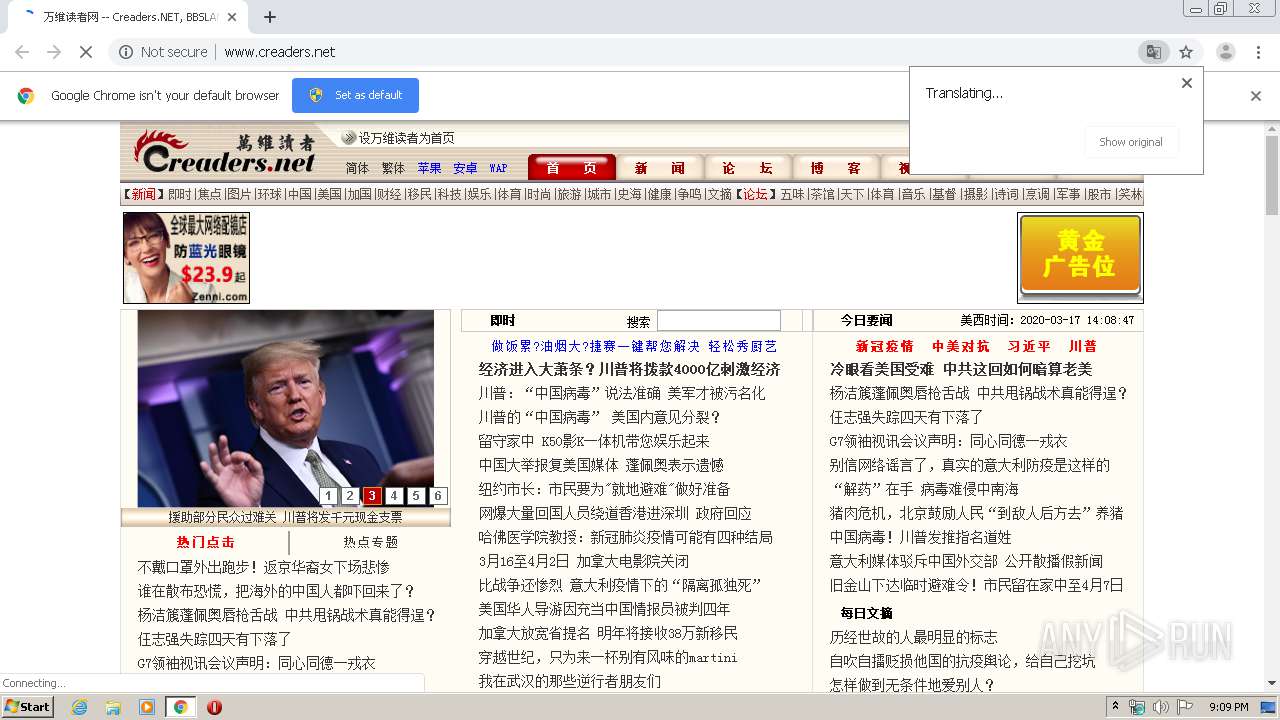Show hidden tray icons arrow
Viewport: 1280px width, 720px height.
click(1115, 706)
